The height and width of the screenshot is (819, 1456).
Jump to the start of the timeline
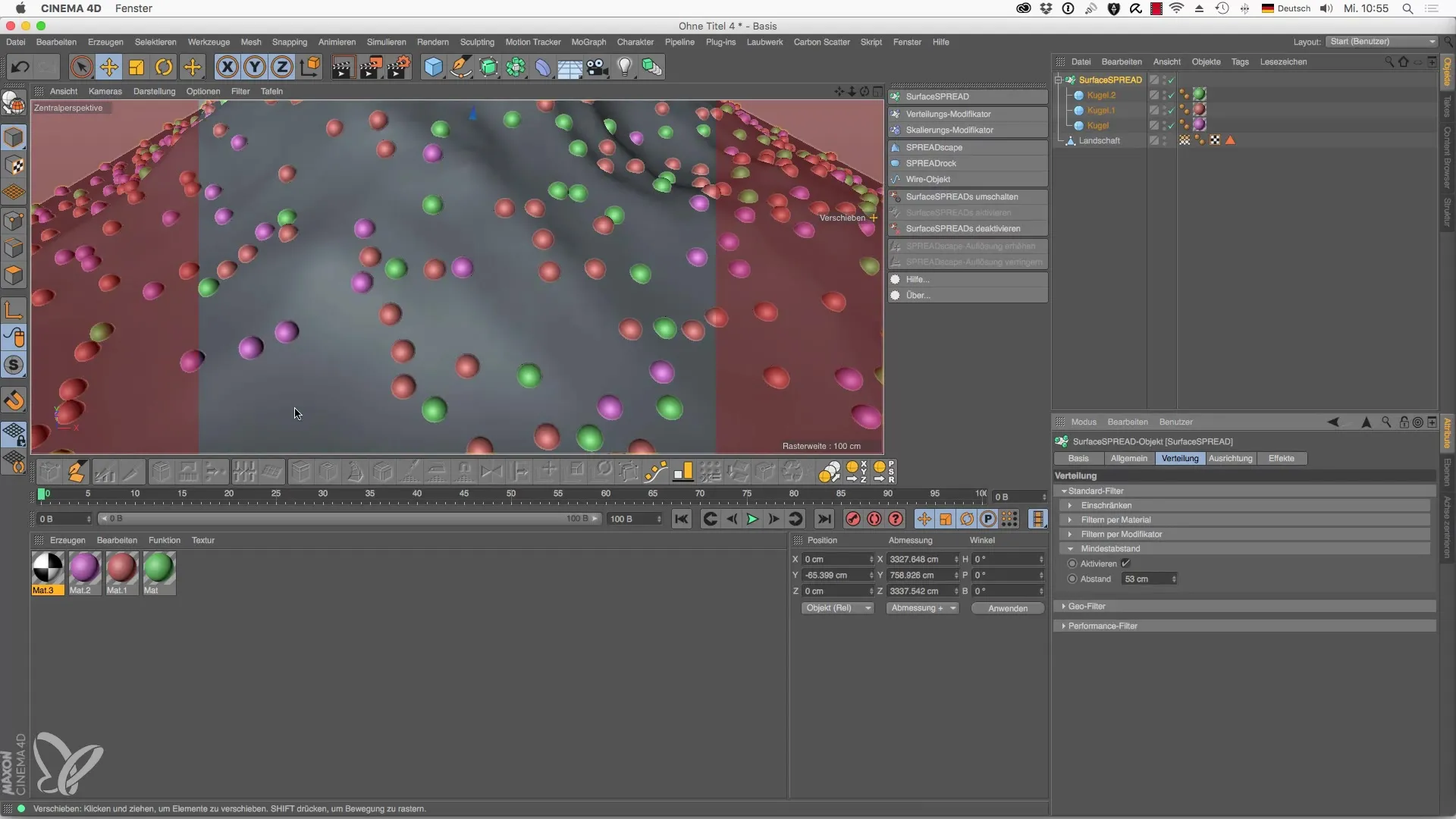681,519
